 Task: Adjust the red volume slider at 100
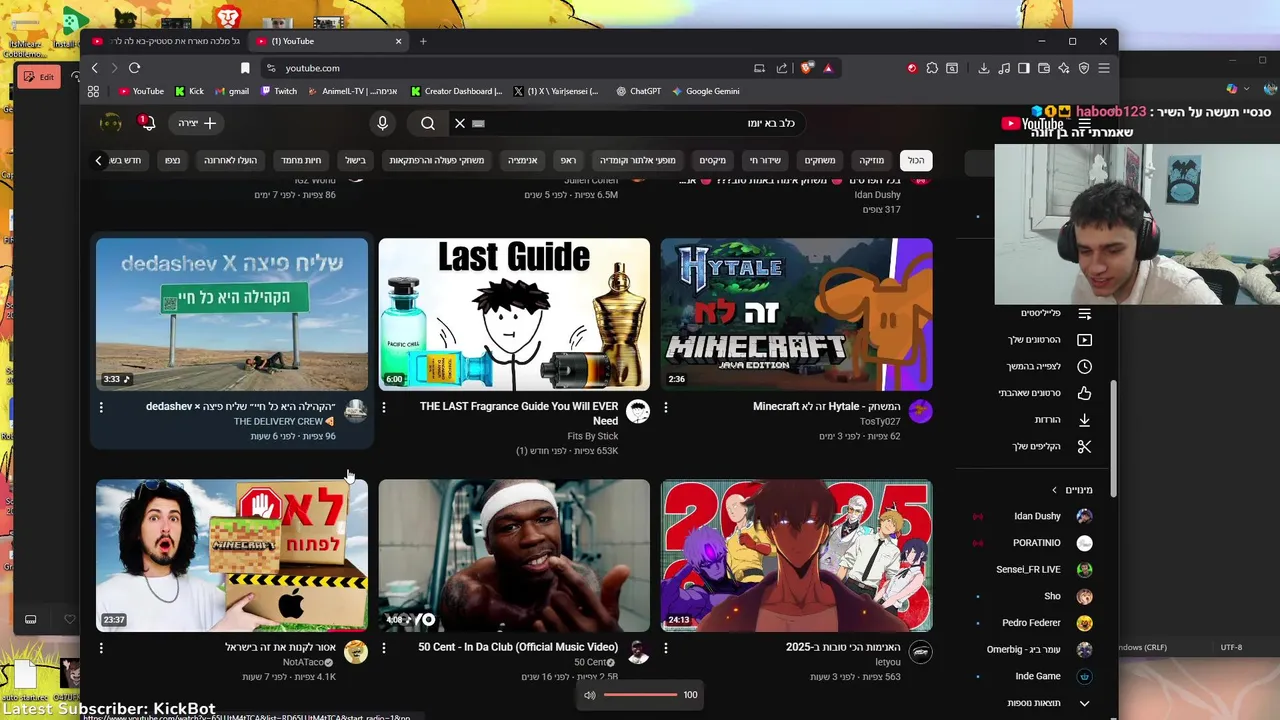point(640,695)
